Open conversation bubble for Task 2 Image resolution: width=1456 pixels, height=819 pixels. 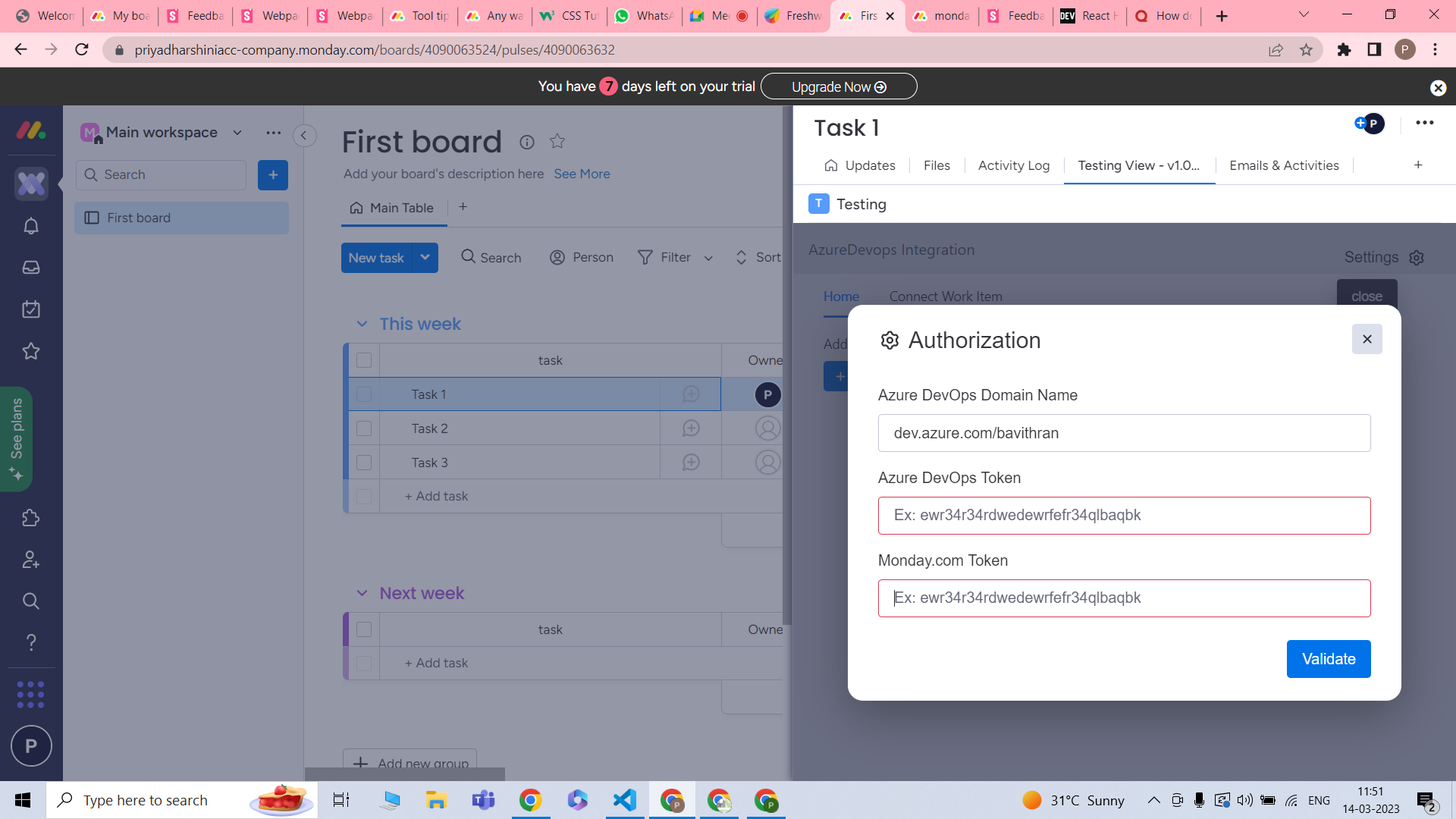pos(691,428)
